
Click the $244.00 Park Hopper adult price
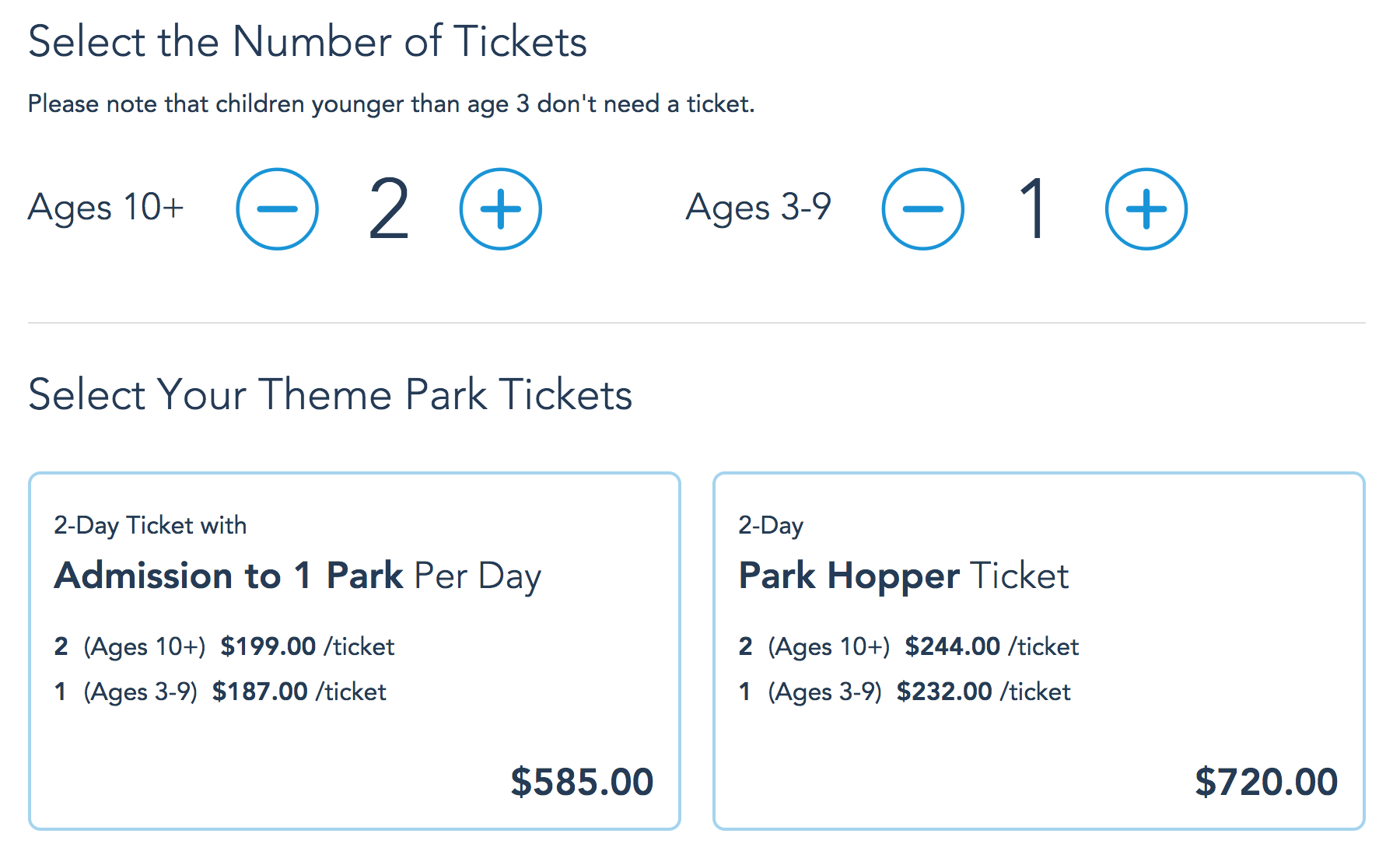point(952,646)
